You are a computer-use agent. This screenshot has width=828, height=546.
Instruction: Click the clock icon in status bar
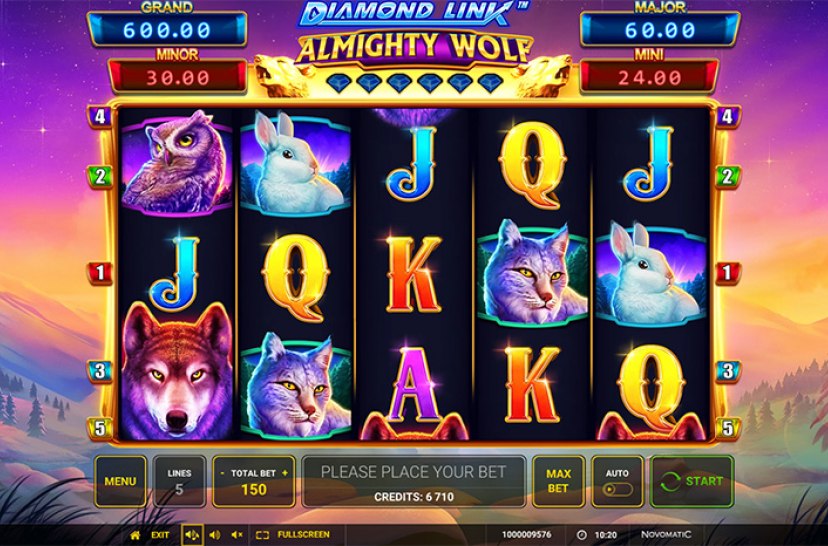point(581,535)
